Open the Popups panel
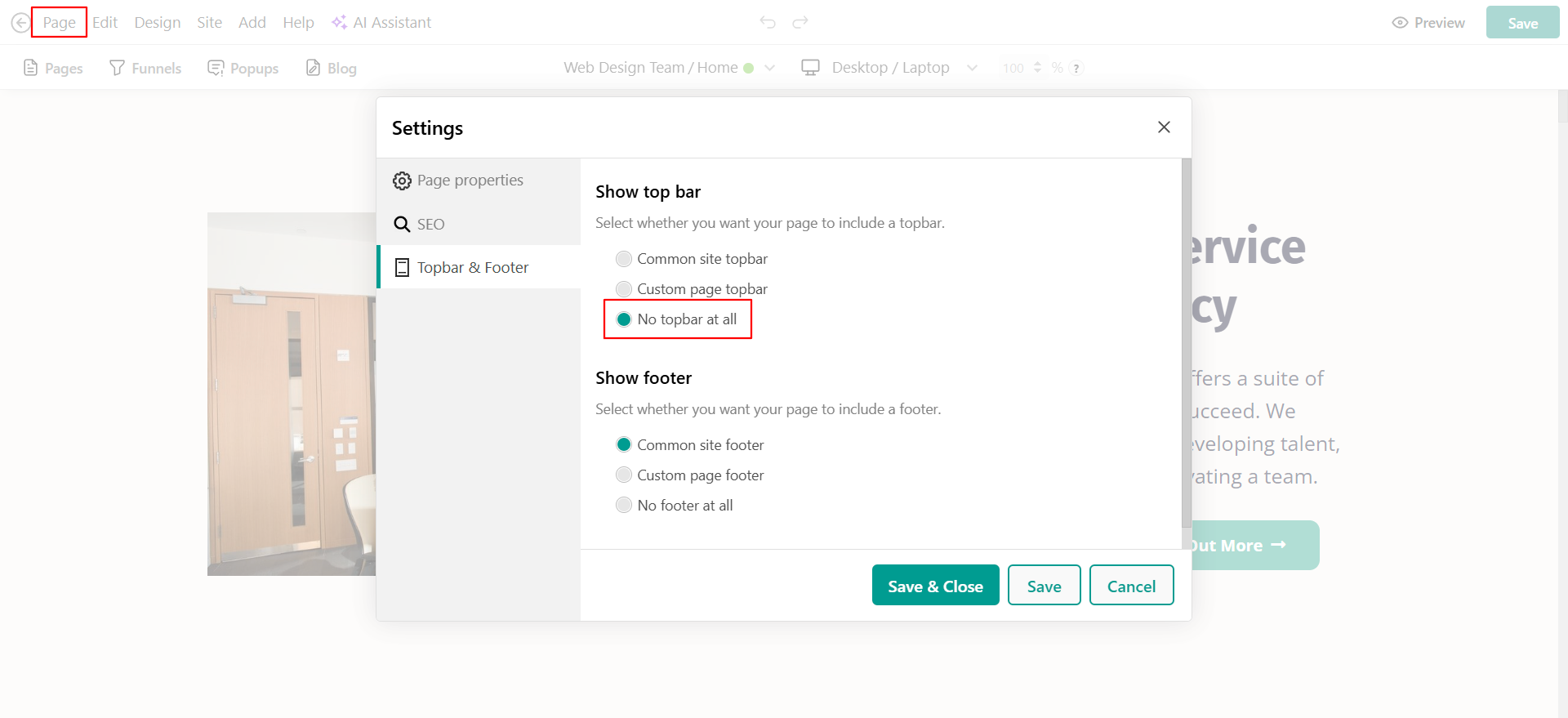Screen dimensions: 1568x718 (x=243, y=68)
